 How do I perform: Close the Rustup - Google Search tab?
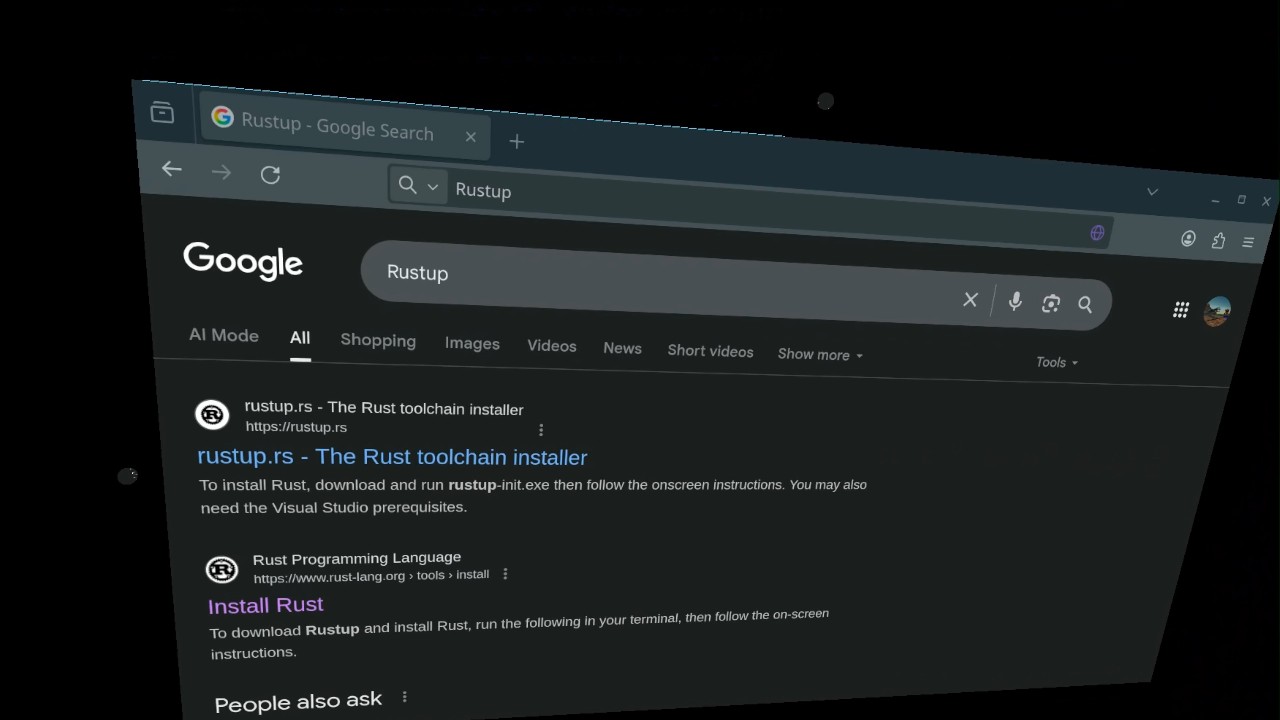(x=471, y=137)
